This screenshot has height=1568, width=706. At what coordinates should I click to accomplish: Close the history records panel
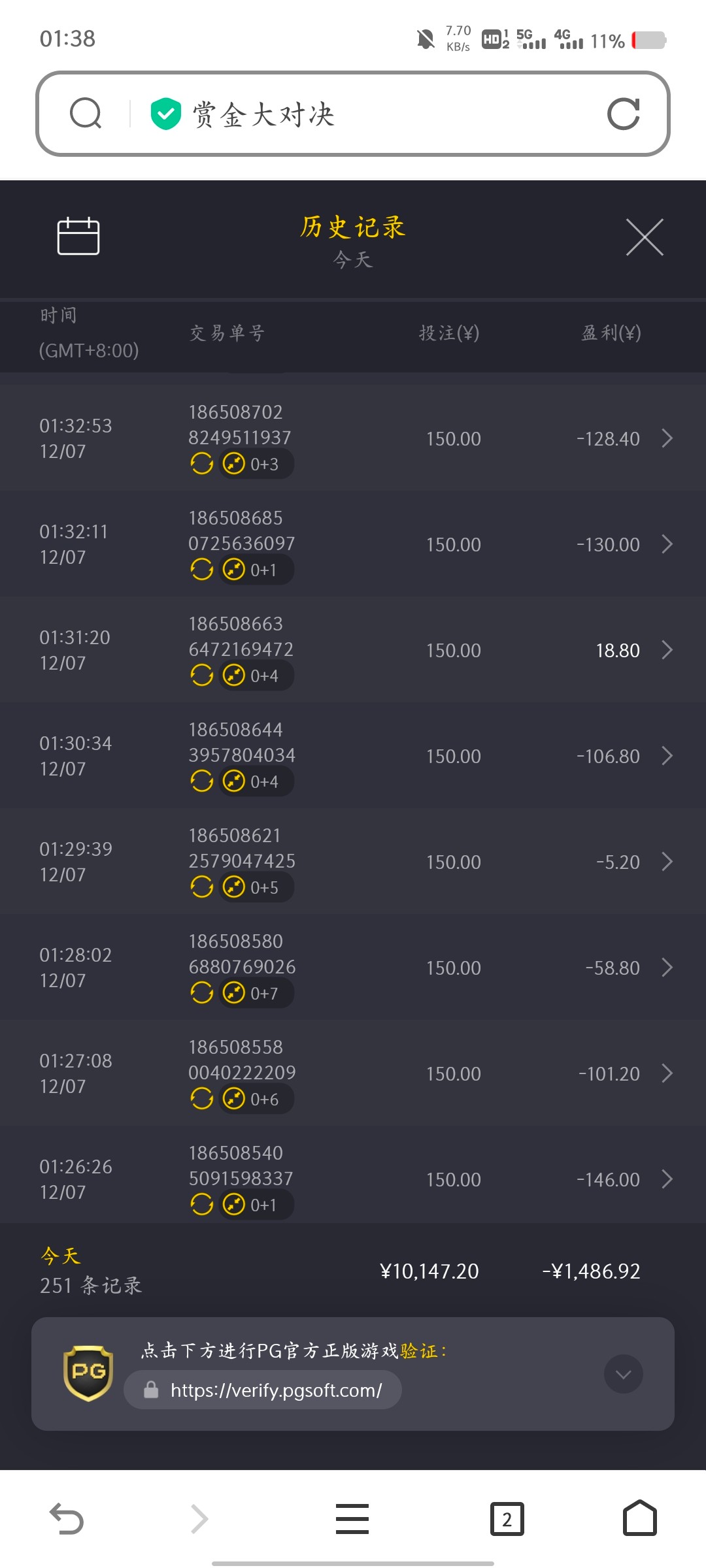tap(645, 237)
